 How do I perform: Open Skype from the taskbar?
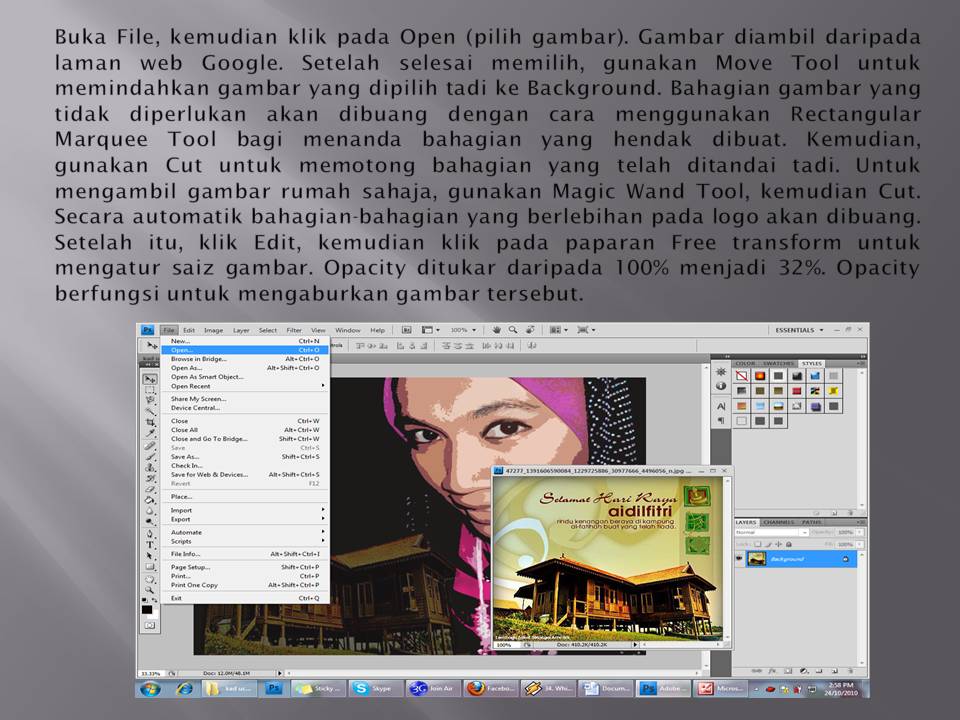click(376, 689)
